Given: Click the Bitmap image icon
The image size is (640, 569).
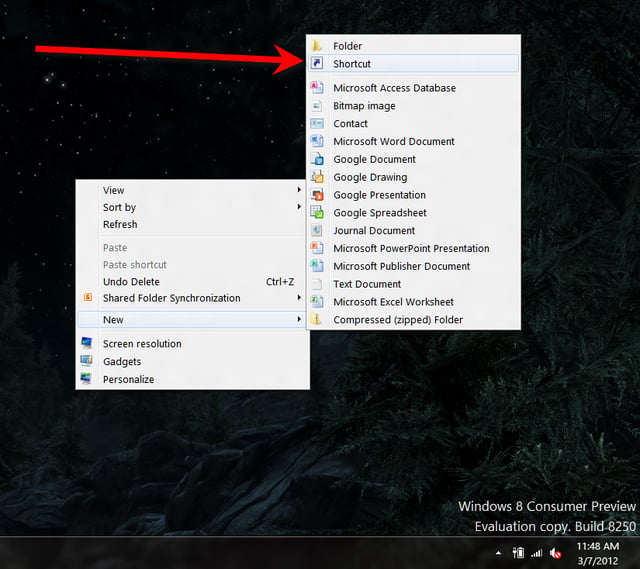Looking at the screenshot, I should coord(317,106).
